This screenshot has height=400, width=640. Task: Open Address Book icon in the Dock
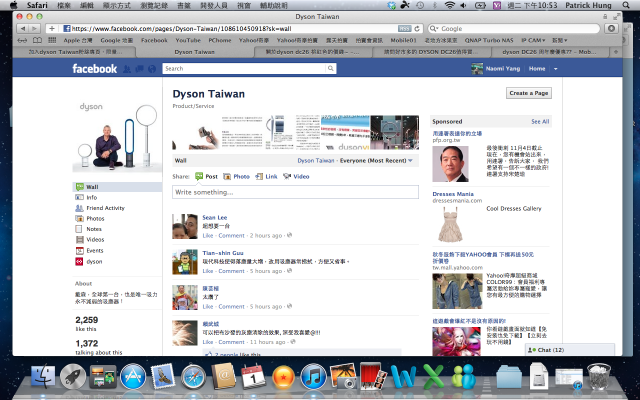(223, 376)
